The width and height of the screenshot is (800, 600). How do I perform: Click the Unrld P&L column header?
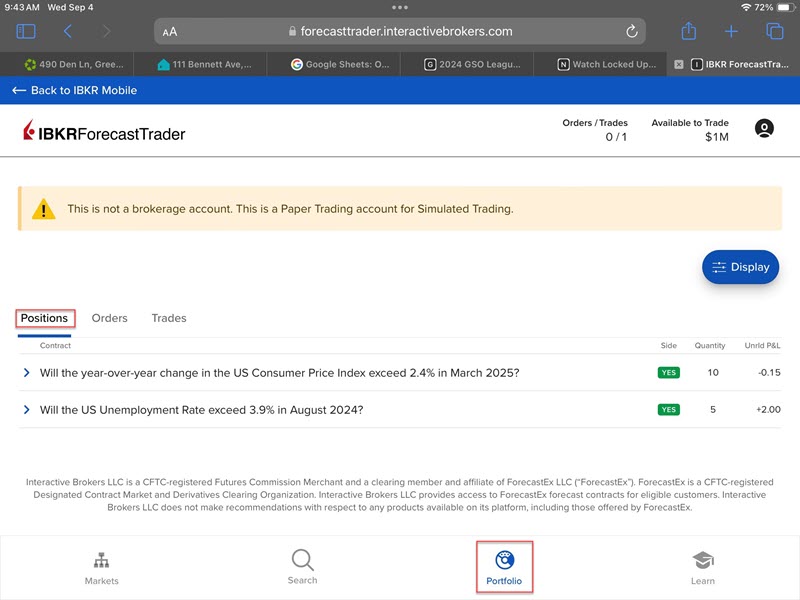coord(762,345)
